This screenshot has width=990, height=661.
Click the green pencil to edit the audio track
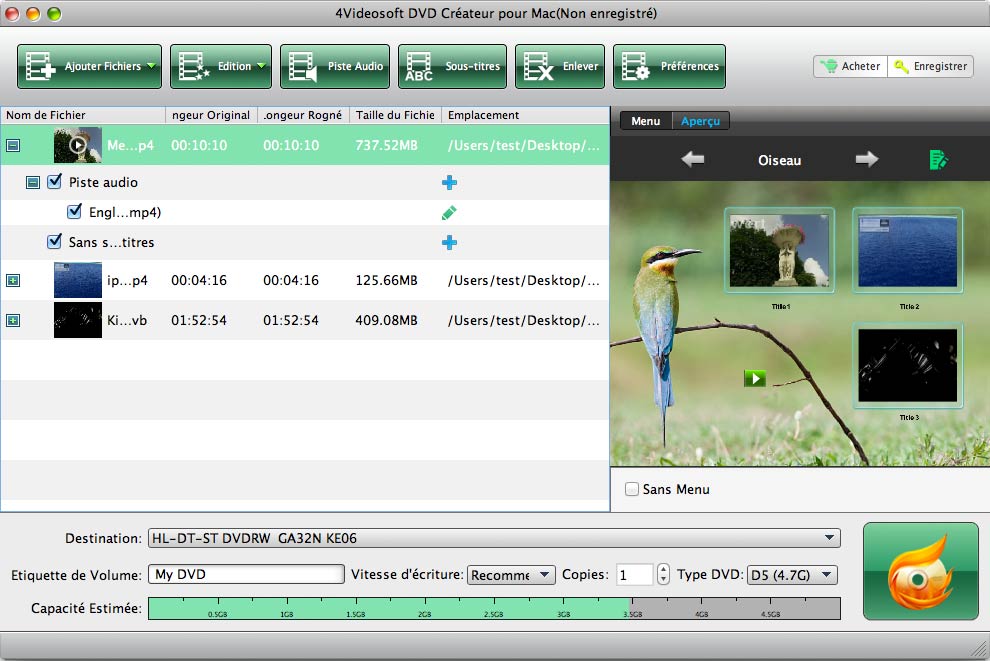pos(449,213)
